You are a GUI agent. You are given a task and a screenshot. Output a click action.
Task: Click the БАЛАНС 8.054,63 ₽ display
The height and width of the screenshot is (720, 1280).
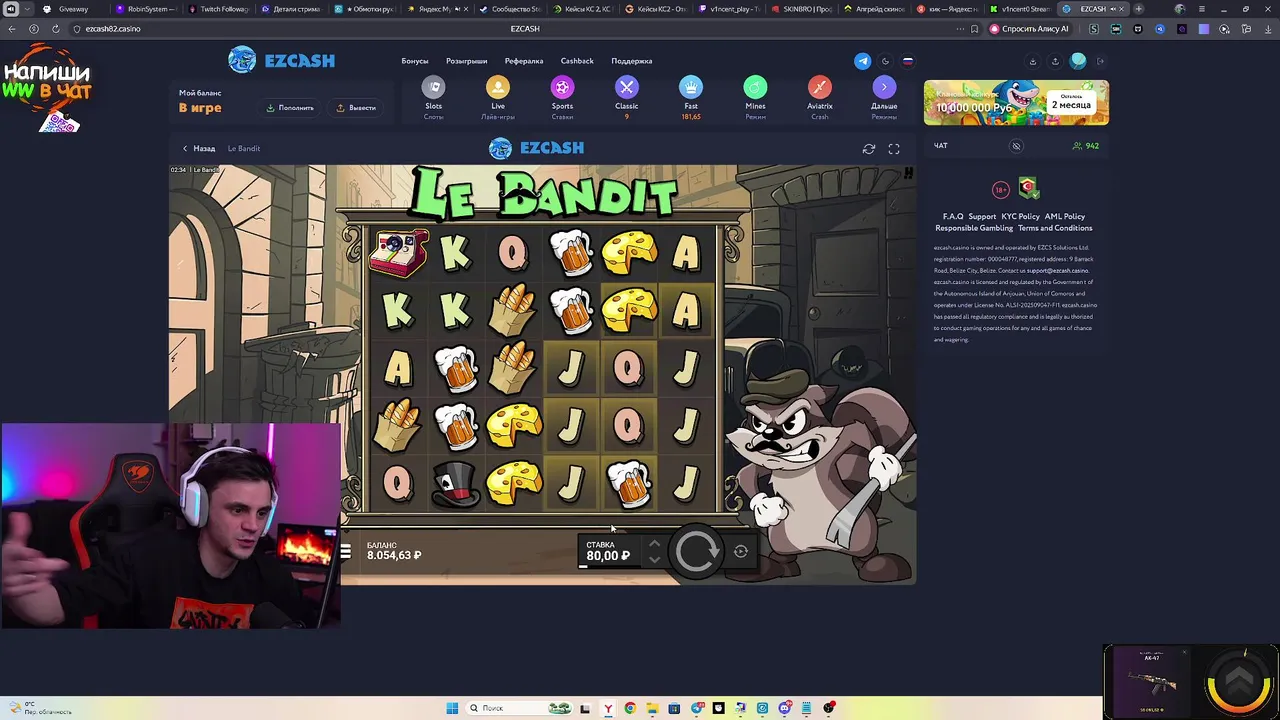point(394,551)
